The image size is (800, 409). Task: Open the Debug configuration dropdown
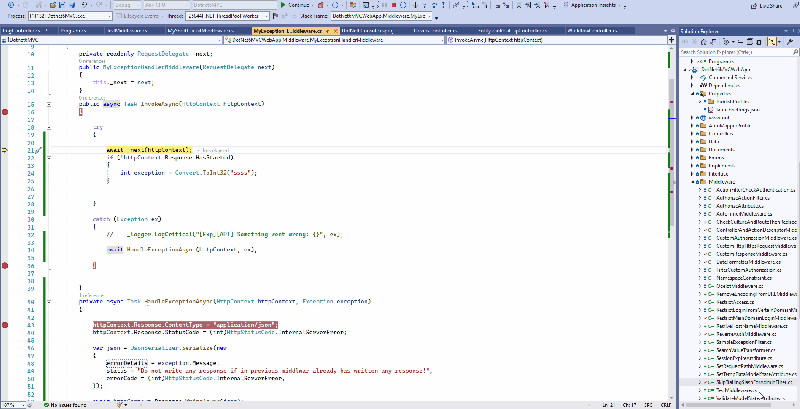(x=128, y=5)
